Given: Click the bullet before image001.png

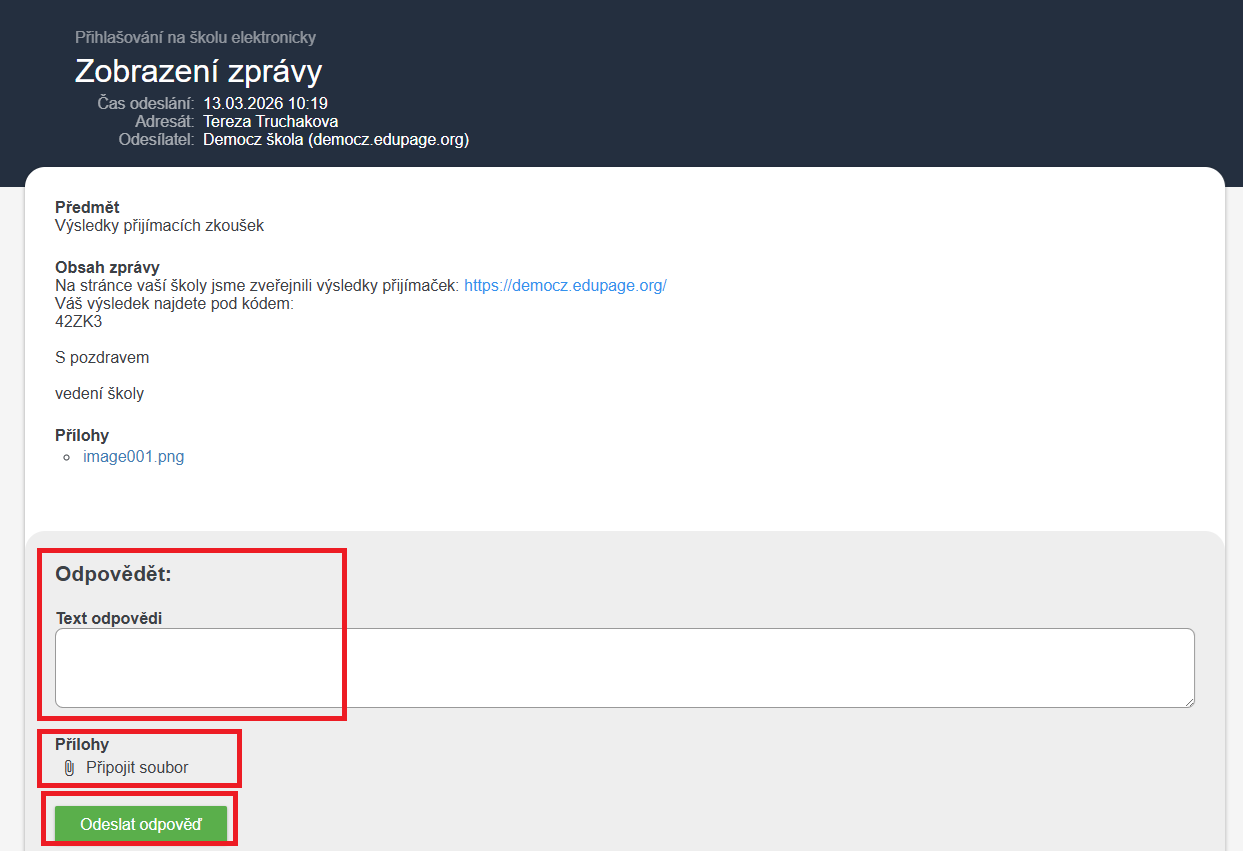Looking at the screenshot, I should pos(67,458).
